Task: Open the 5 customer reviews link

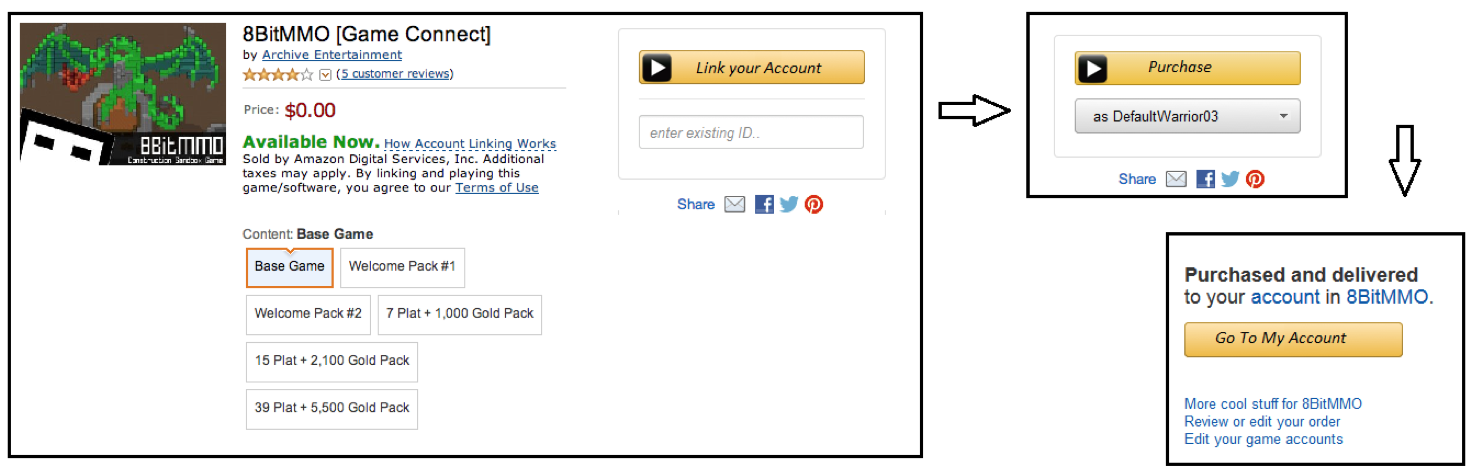Action: click(394, 74)
